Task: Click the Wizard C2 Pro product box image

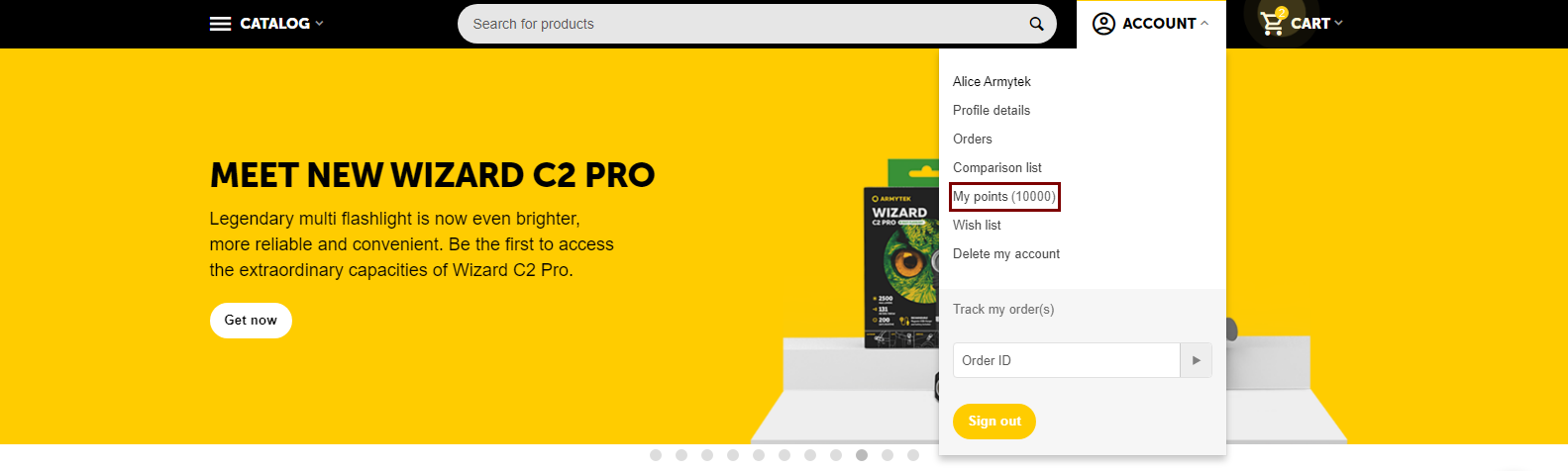Action: pos(901,267)
